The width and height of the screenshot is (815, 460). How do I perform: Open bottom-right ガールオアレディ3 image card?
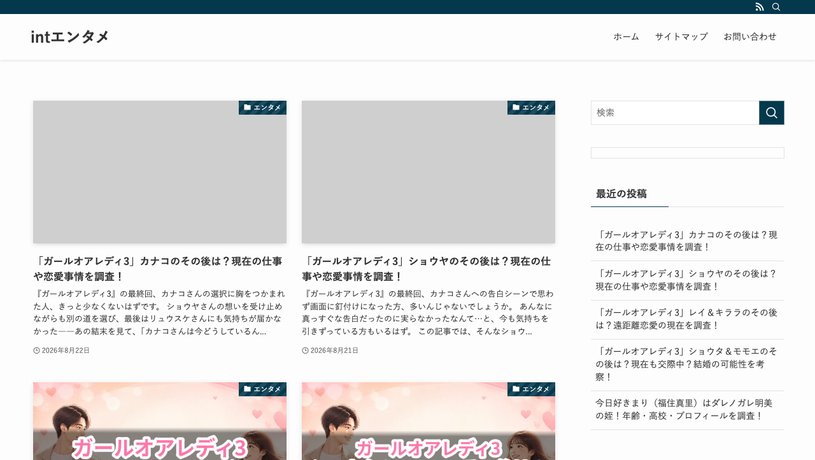click(x=428, y=422)
